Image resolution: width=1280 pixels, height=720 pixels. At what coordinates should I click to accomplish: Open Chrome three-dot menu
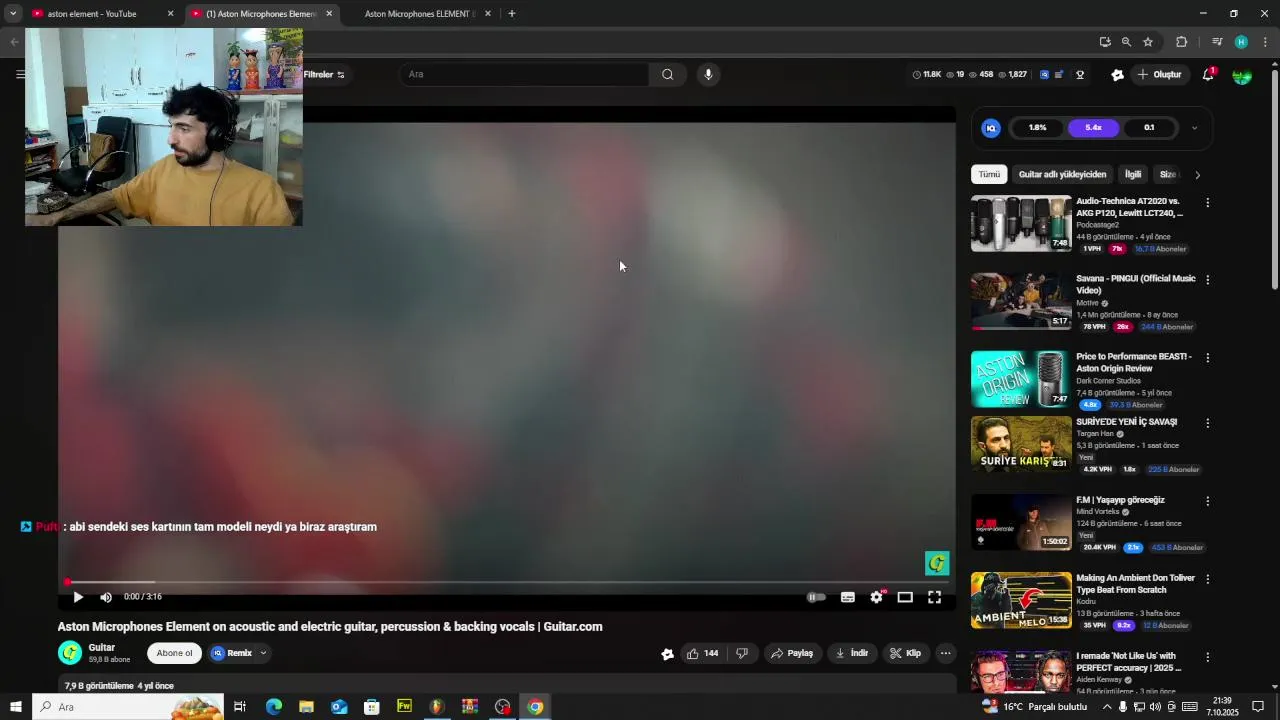tap(1265, 42)
